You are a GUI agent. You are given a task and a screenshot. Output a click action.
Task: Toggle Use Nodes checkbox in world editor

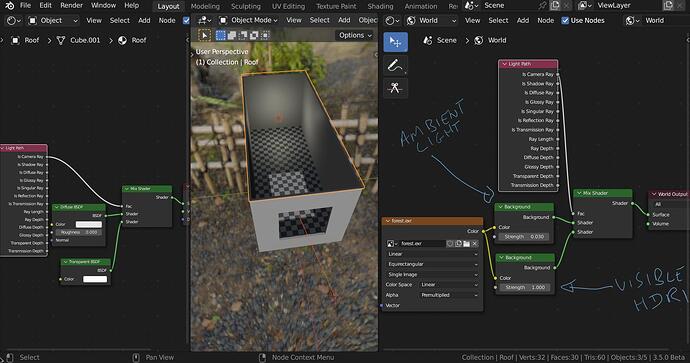pyautogui.click(x=565, y=21)
